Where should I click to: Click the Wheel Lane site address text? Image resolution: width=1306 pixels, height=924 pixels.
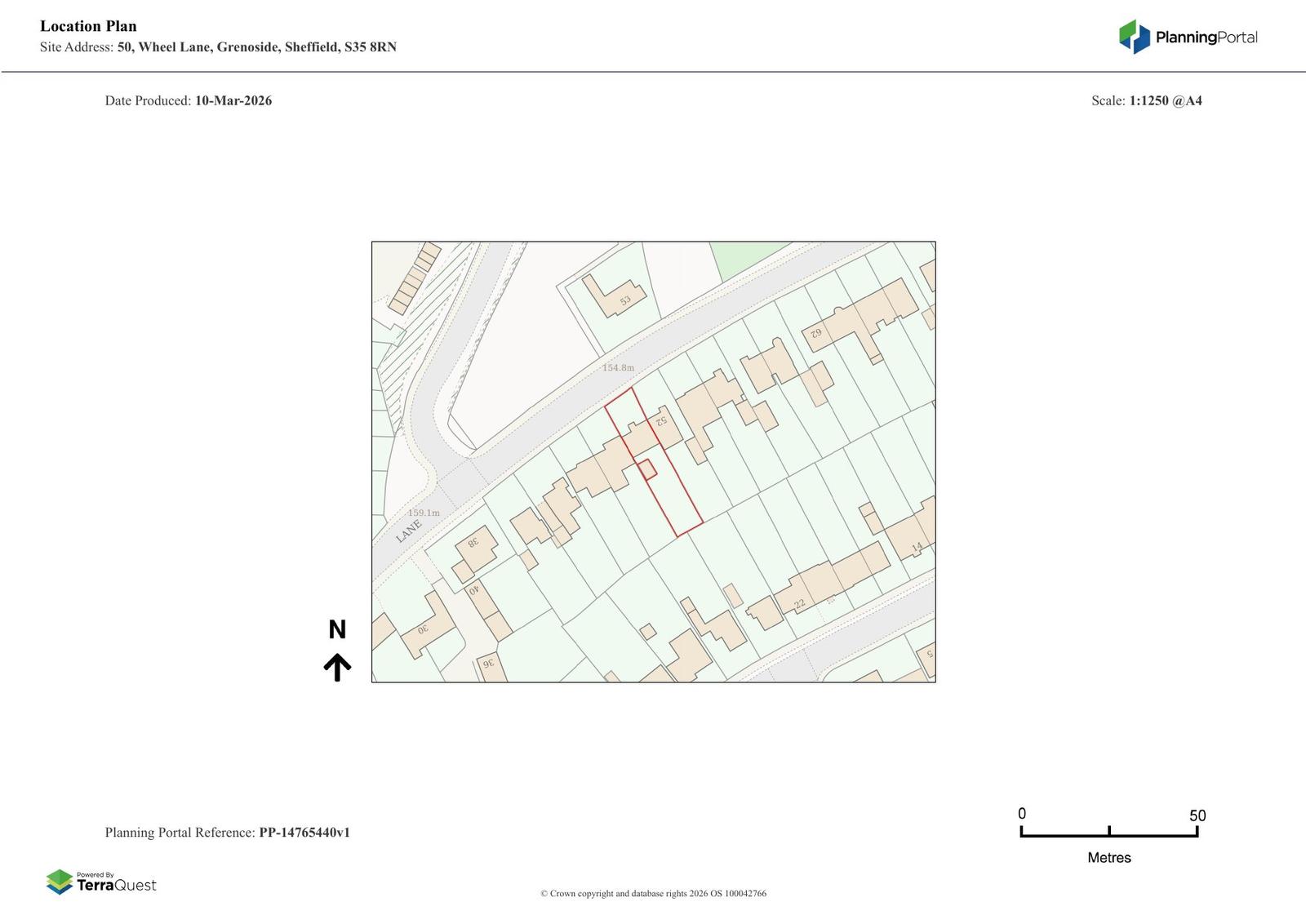(x=256, y=47)
